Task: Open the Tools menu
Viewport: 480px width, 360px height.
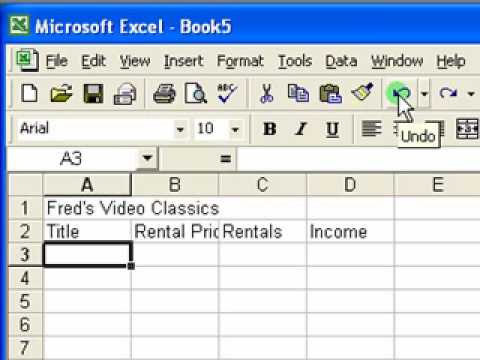Action: tap(295, 61)
